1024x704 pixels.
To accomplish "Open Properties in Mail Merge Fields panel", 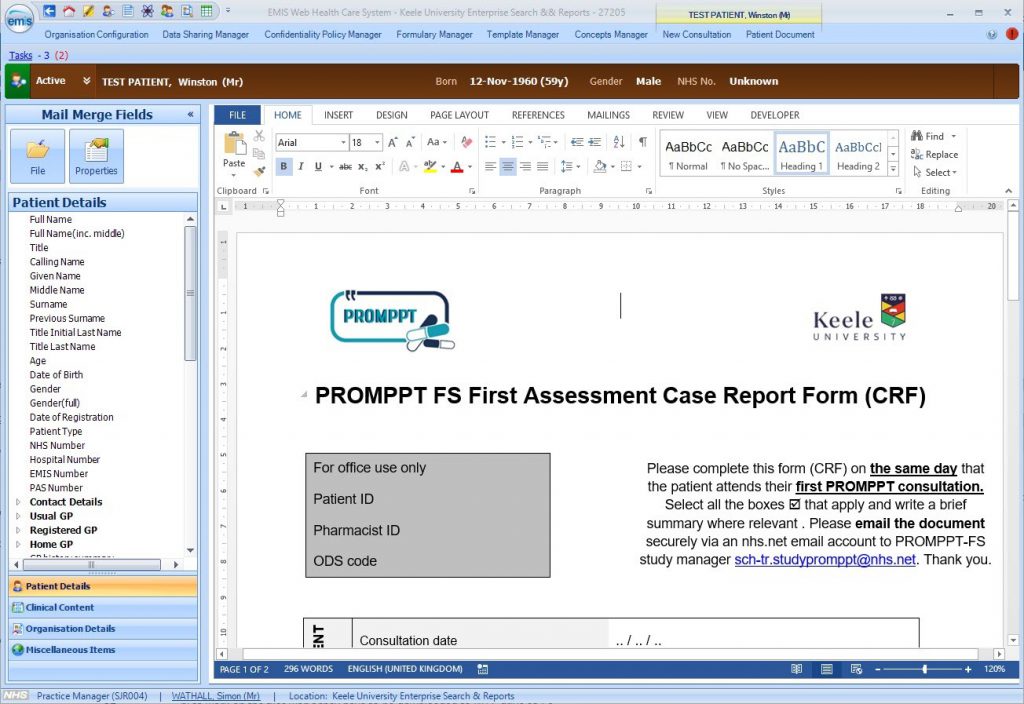I will pyautogui.click(x=96, y=156).
